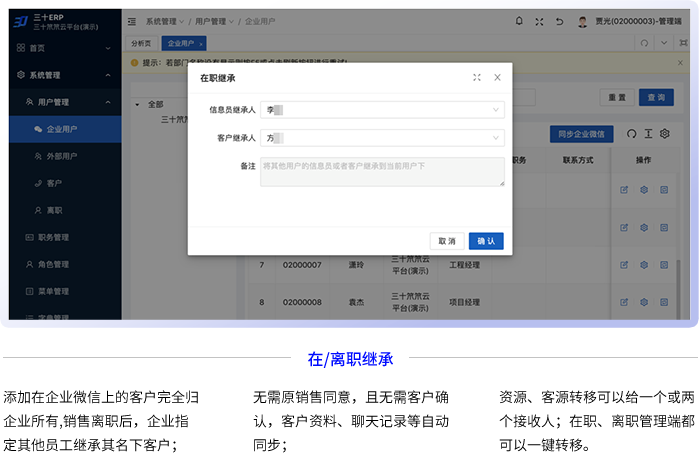Open the 客户继承人 dropdown

click(380, 138)
